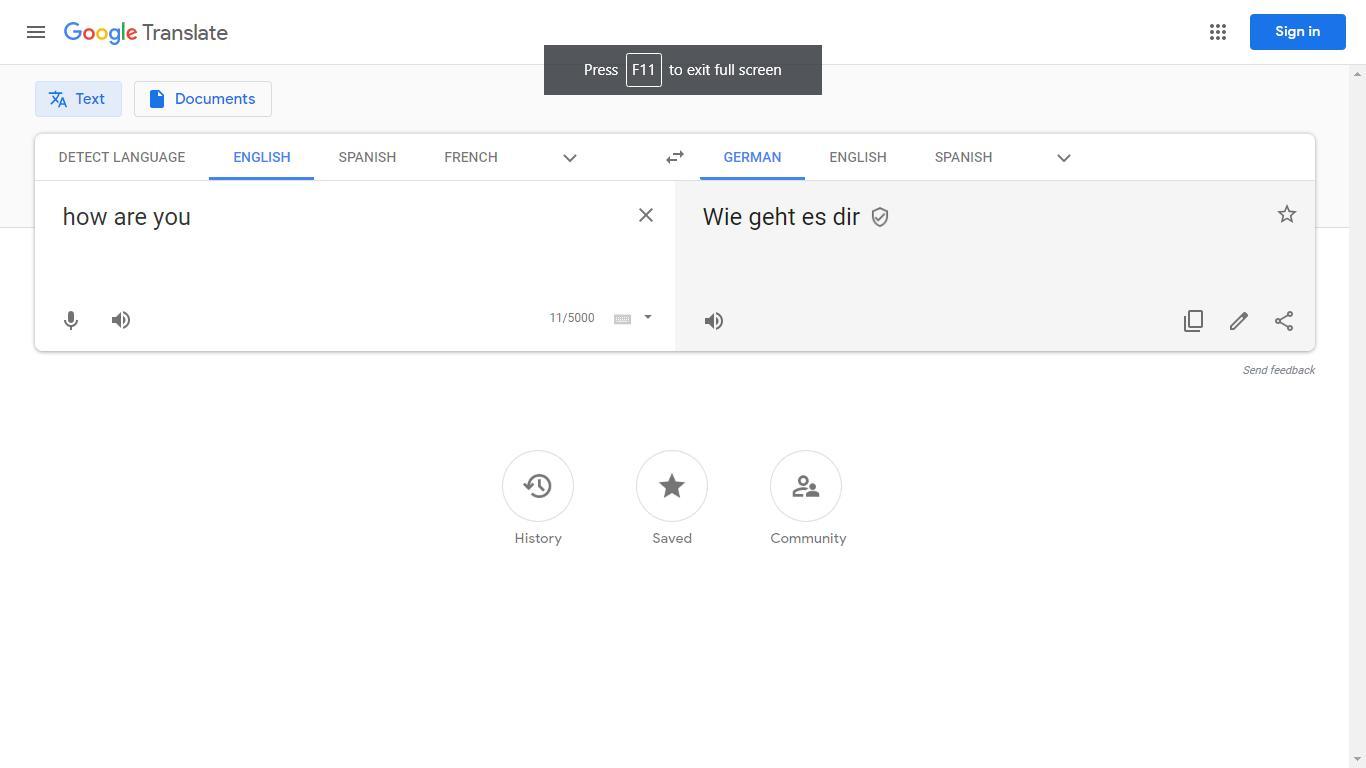Clear the source text
This screenshot has width=1366, height=768.
pos(646,215)
